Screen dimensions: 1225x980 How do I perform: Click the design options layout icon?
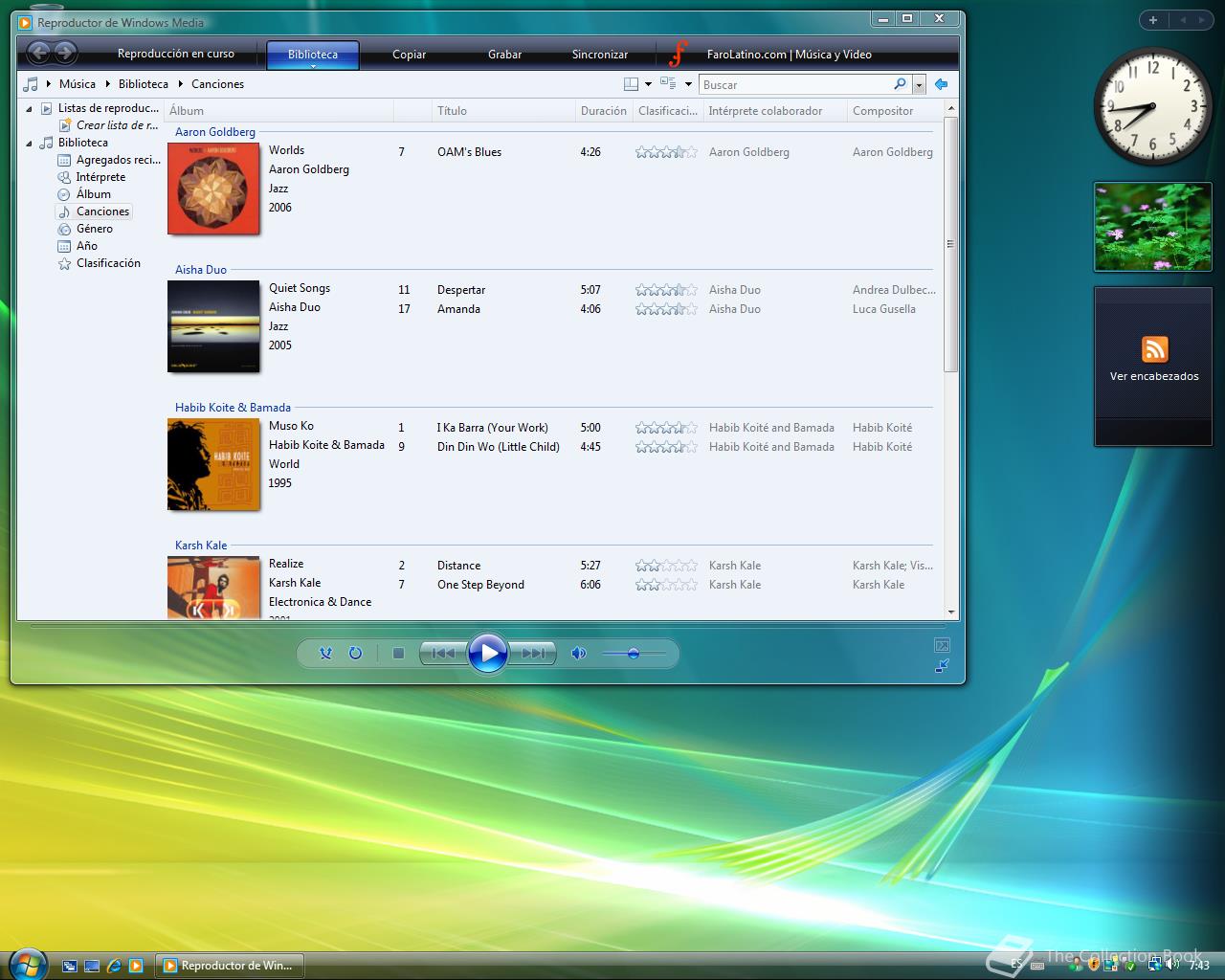point(631,84)
